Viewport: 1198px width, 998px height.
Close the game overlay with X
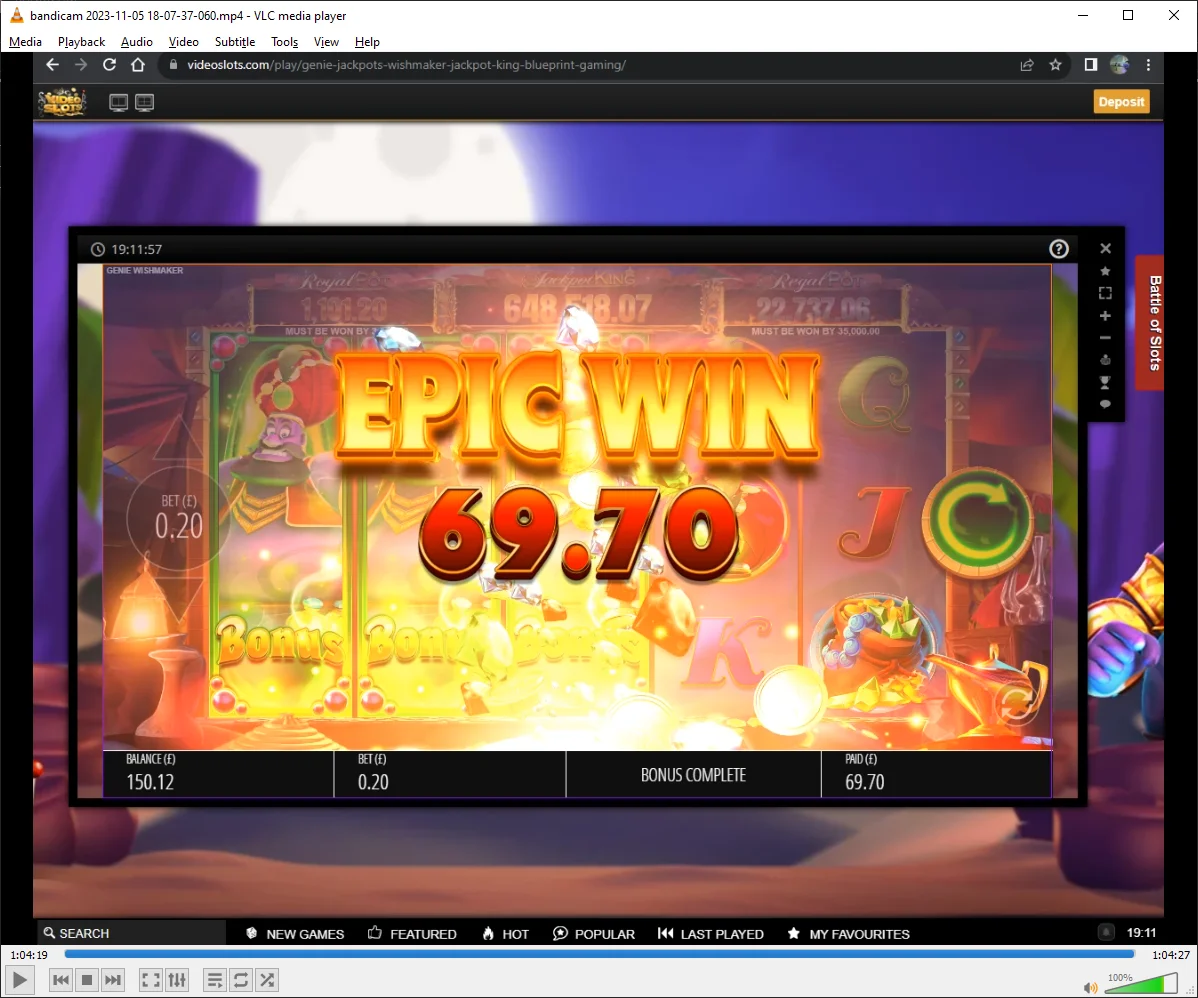click(1105, 248)
